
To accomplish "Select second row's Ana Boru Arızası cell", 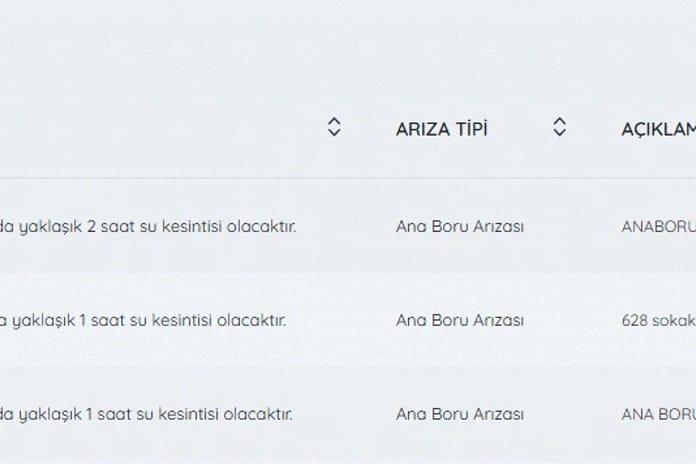I will (x=460, y=320).
